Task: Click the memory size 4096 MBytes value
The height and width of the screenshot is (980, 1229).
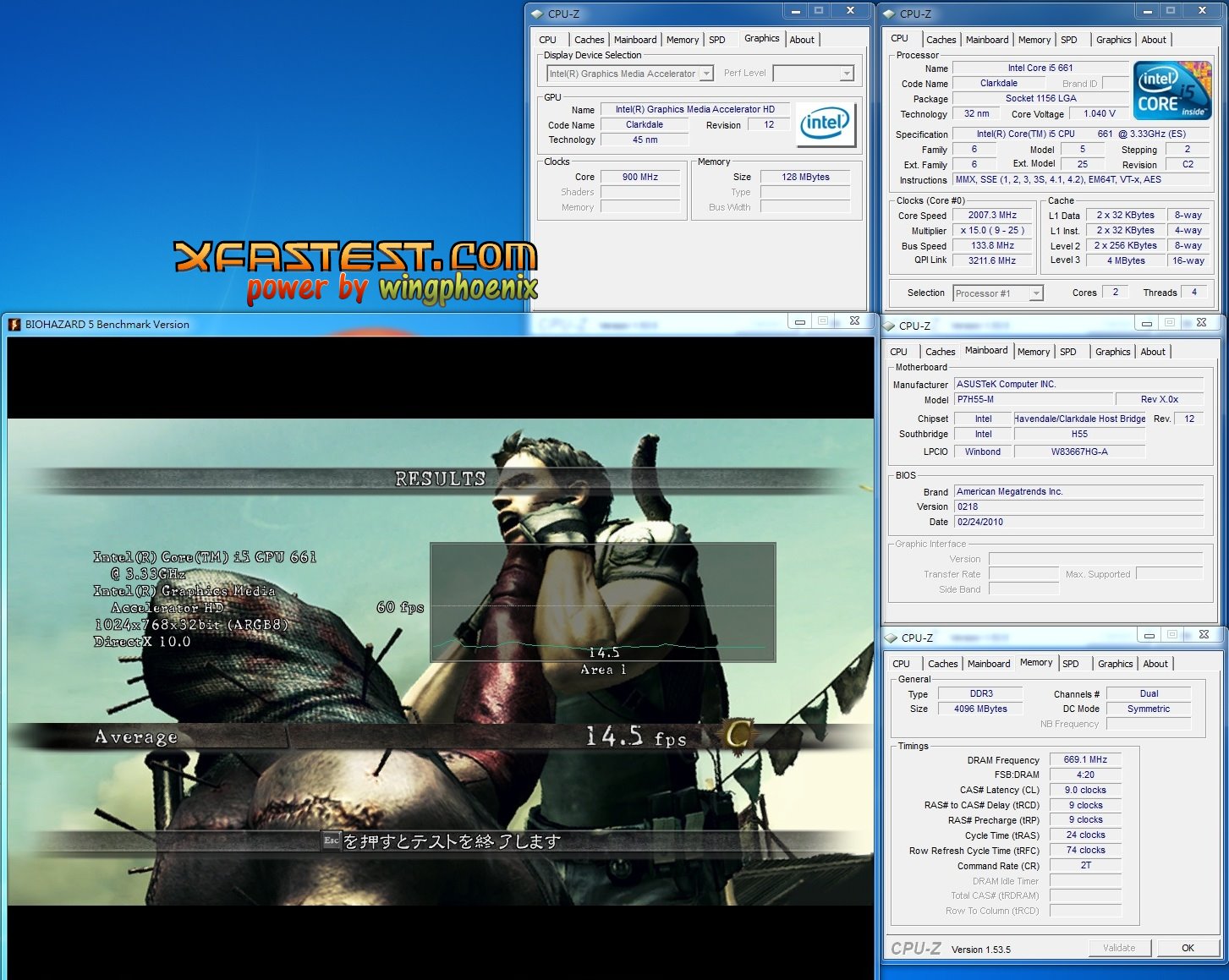Action: coord(981,709)
